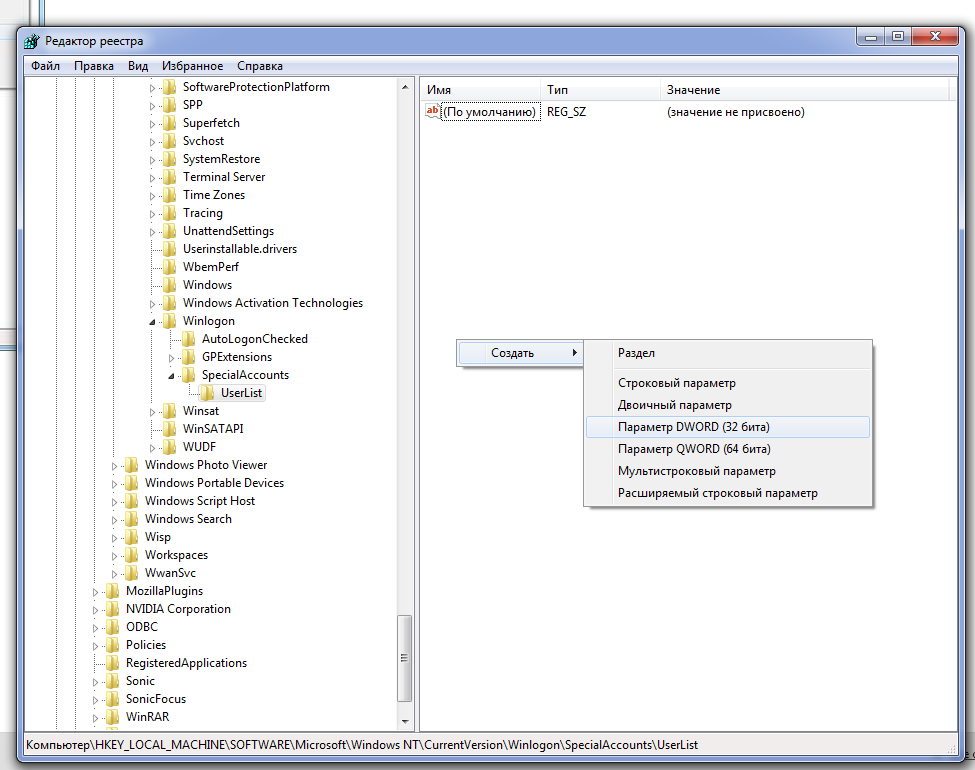
Task: Click the RegisteredApplications folder icon
Action: [113, 663]
